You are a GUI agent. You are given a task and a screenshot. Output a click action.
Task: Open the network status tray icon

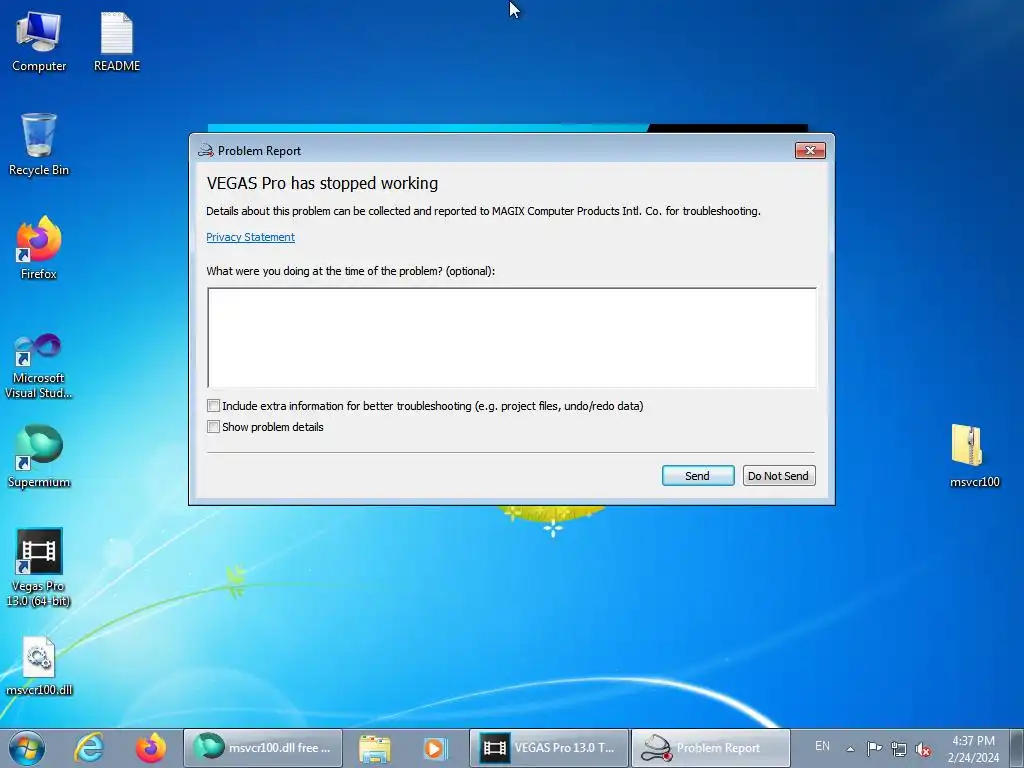click(x=899, y=749)
